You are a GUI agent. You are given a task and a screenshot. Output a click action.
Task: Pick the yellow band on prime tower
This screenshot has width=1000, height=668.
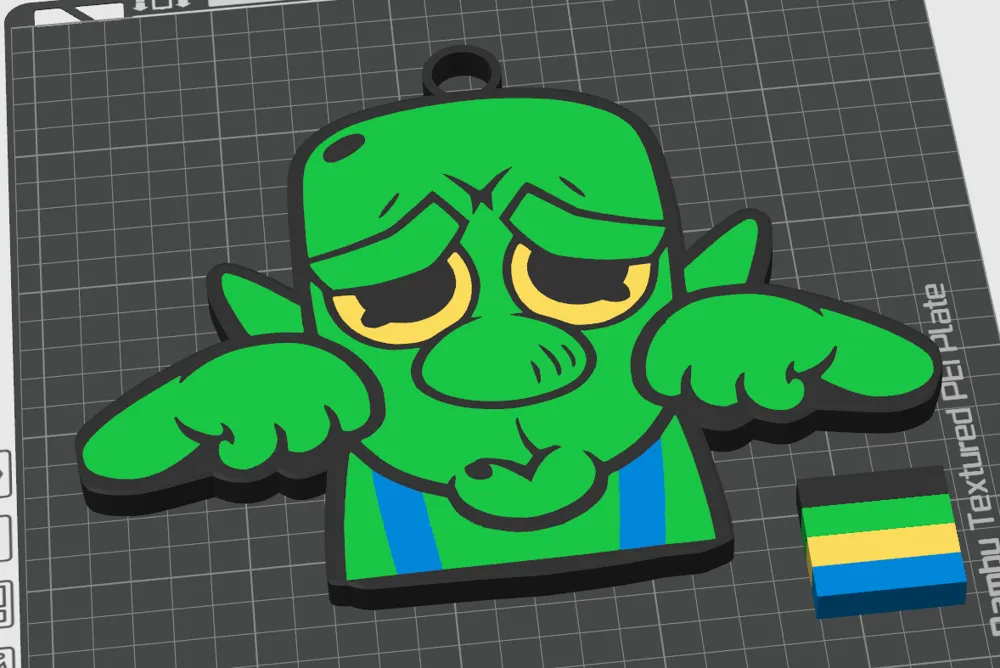880,550
